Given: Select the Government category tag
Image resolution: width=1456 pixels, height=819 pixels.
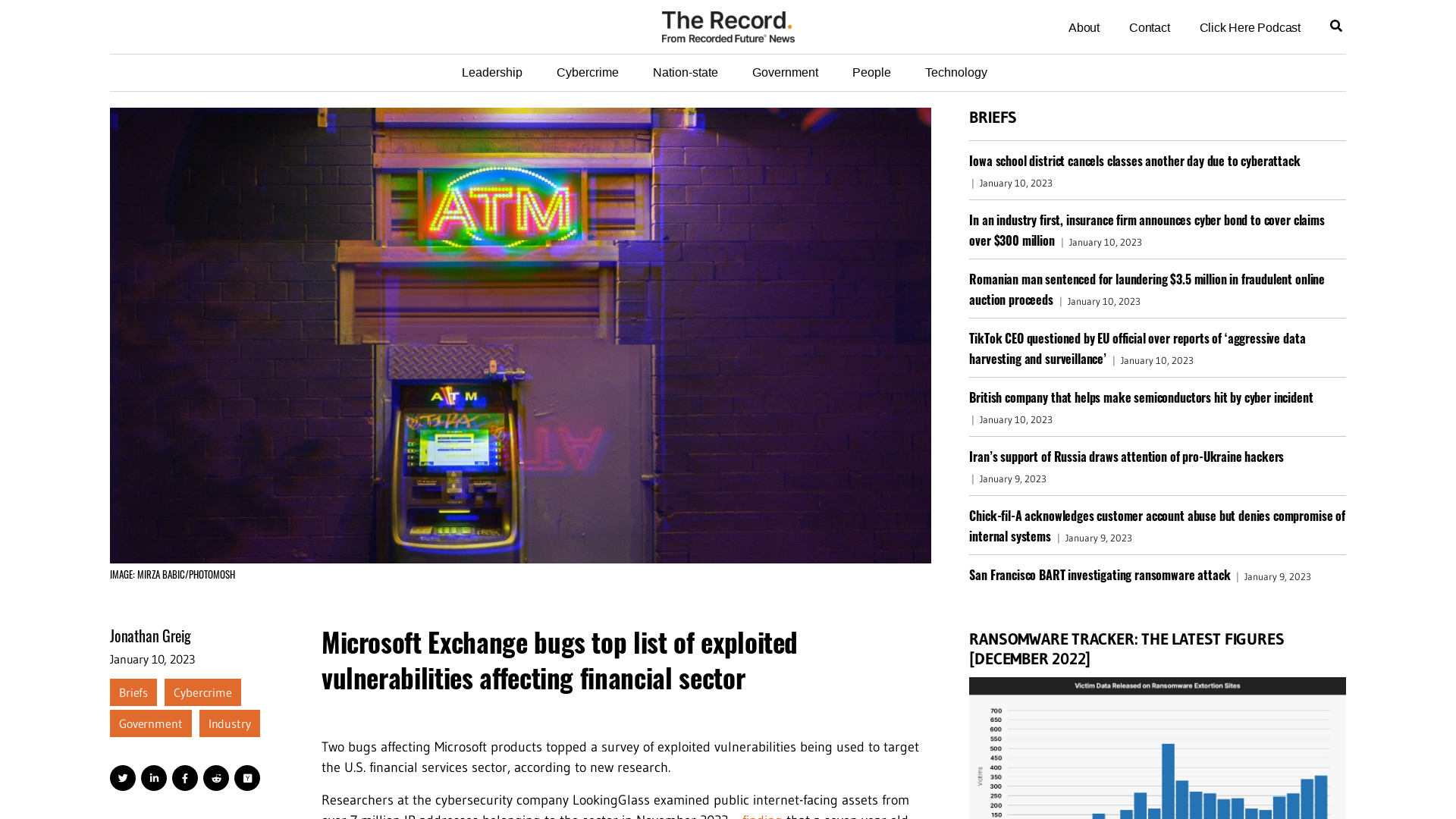Looking at the screenshot, I should click(x=151, y=723).
